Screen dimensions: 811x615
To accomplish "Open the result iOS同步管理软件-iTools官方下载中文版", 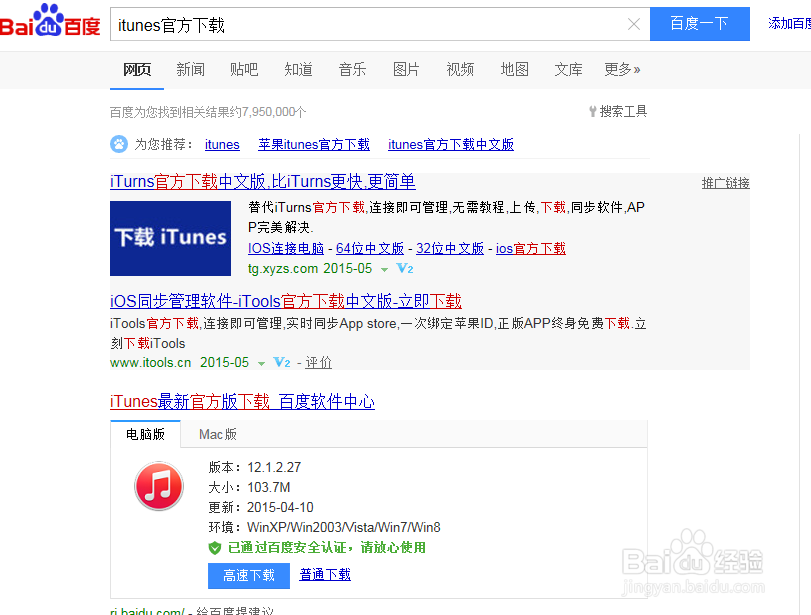I will pos(286,301).
